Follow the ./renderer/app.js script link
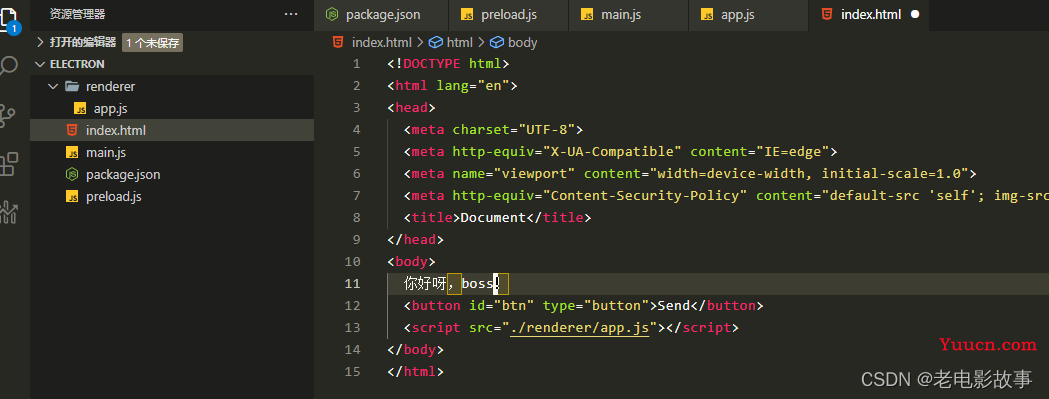Screen dimensions: 1049x399 (579, 327)
